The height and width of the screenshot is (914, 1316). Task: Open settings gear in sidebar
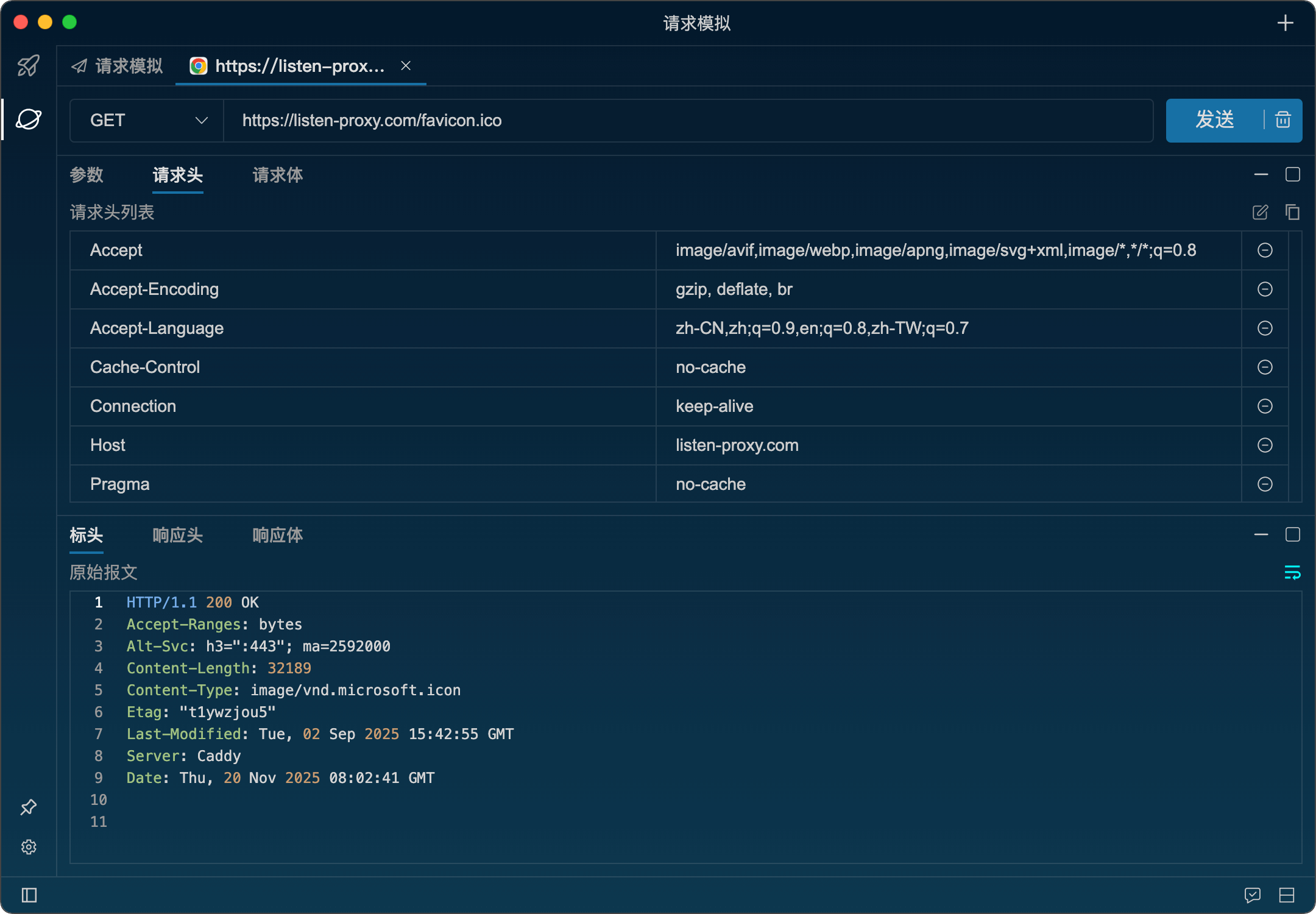pos(29,847)
